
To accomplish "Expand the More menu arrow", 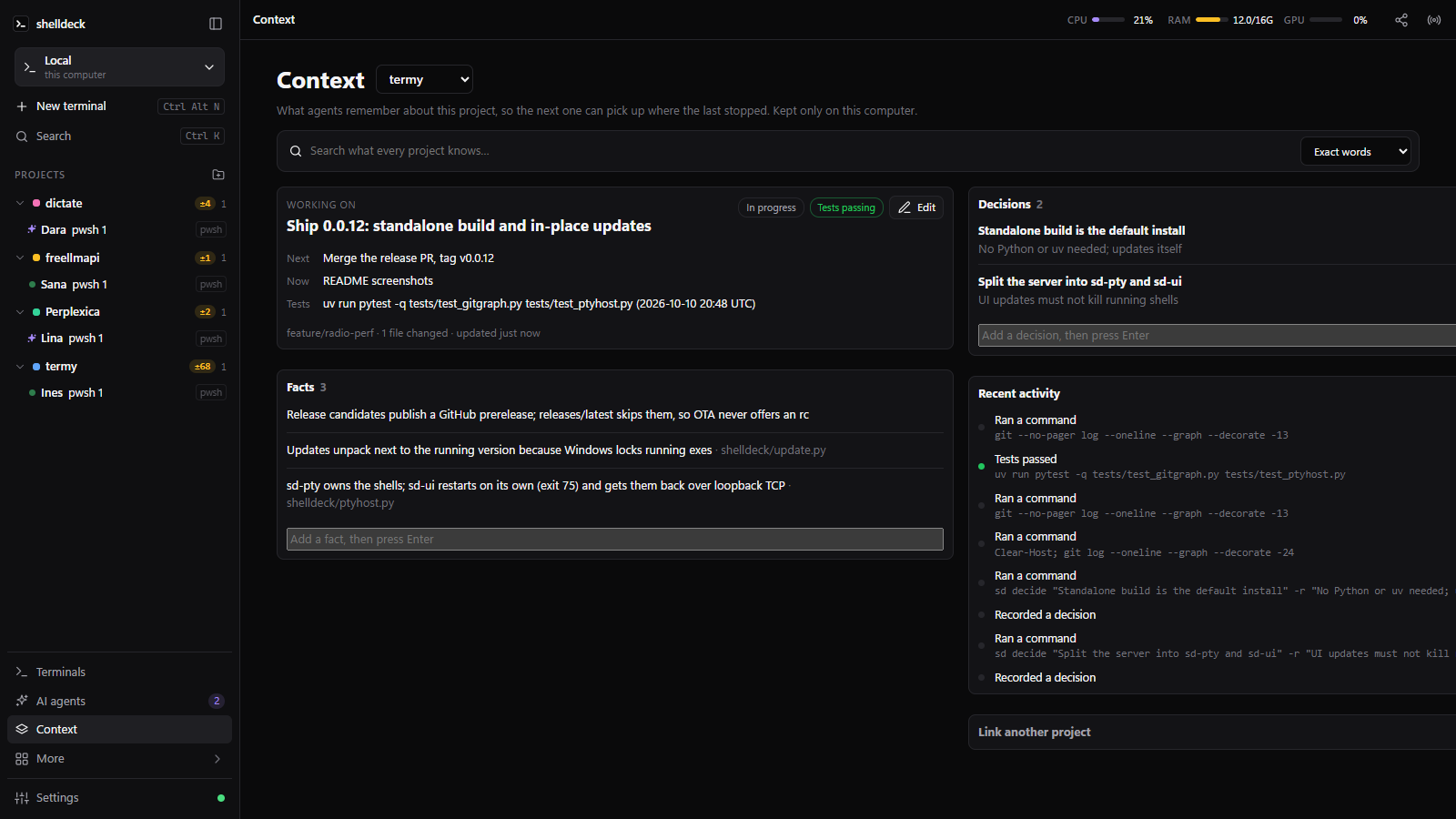I will [217, 759].
